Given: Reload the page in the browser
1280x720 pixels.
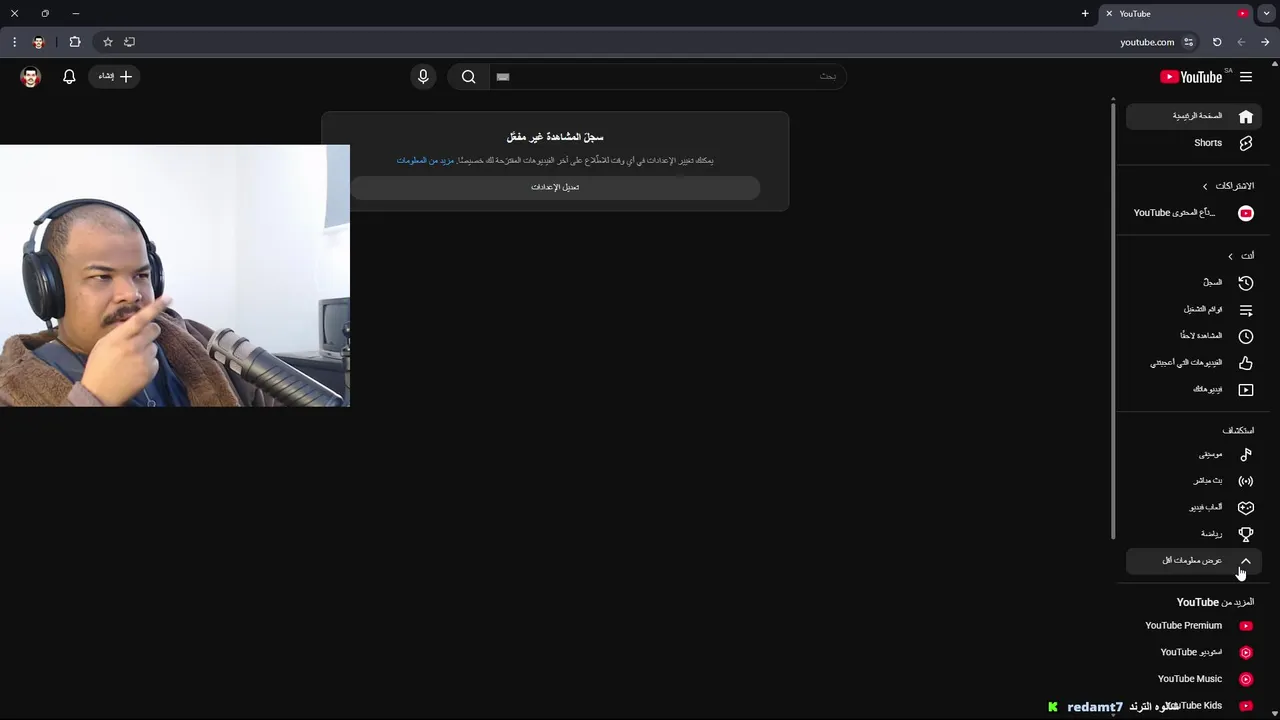Looking at the screenshot, I should click(x=1217, y=42).
